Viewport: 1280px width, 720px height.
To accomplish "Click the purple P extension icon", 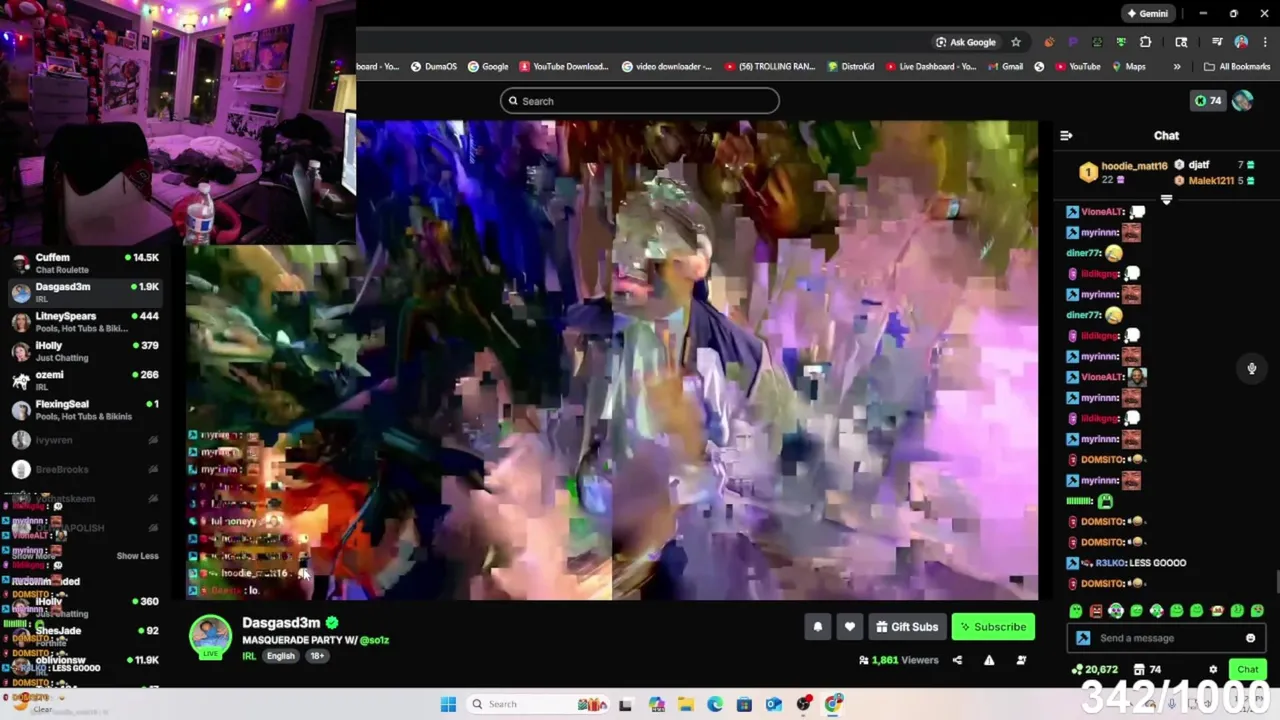I will (x=1073, y=42).
